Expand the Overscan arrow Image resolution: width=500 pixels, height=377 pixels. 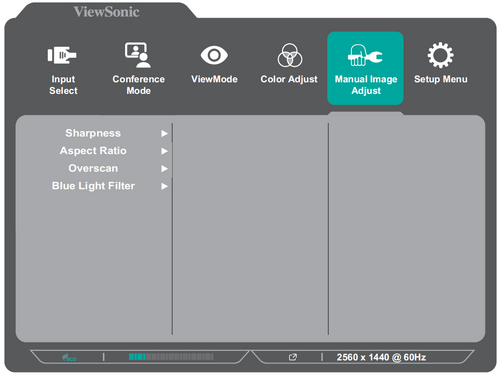click(164, 169)
